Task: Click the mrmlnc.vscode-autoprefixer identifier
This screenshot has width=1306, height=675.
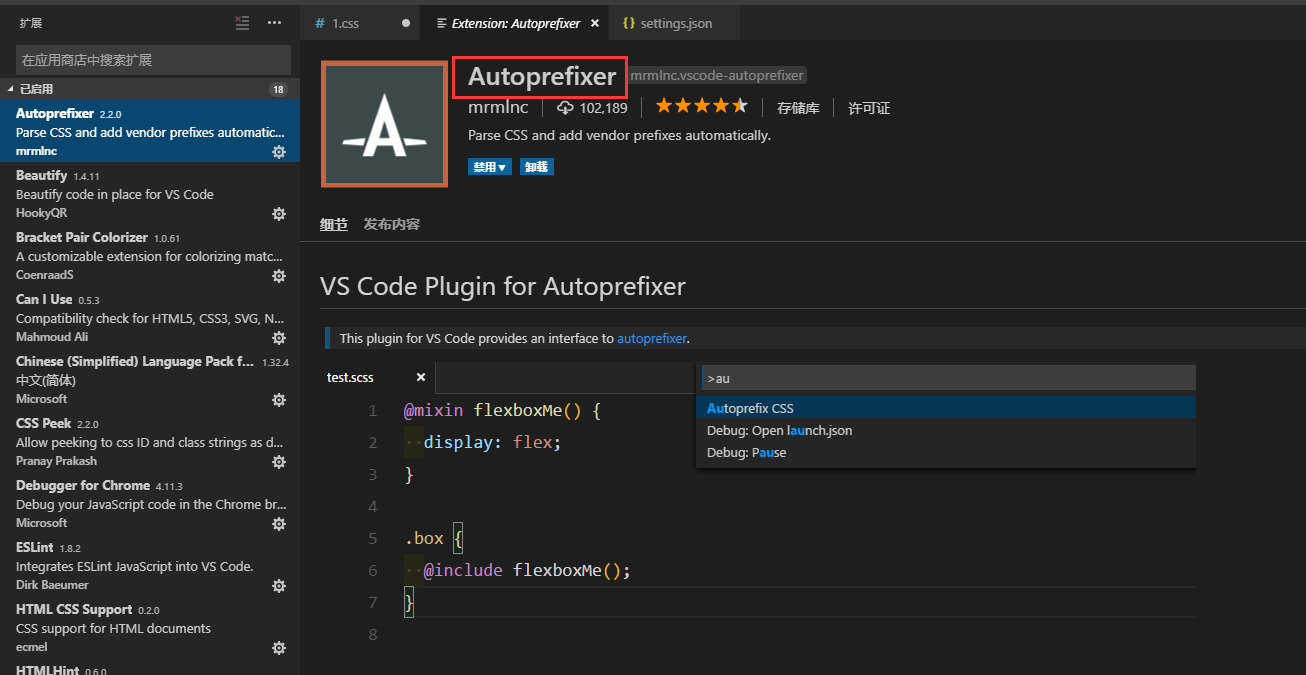Action: (717, 75)
